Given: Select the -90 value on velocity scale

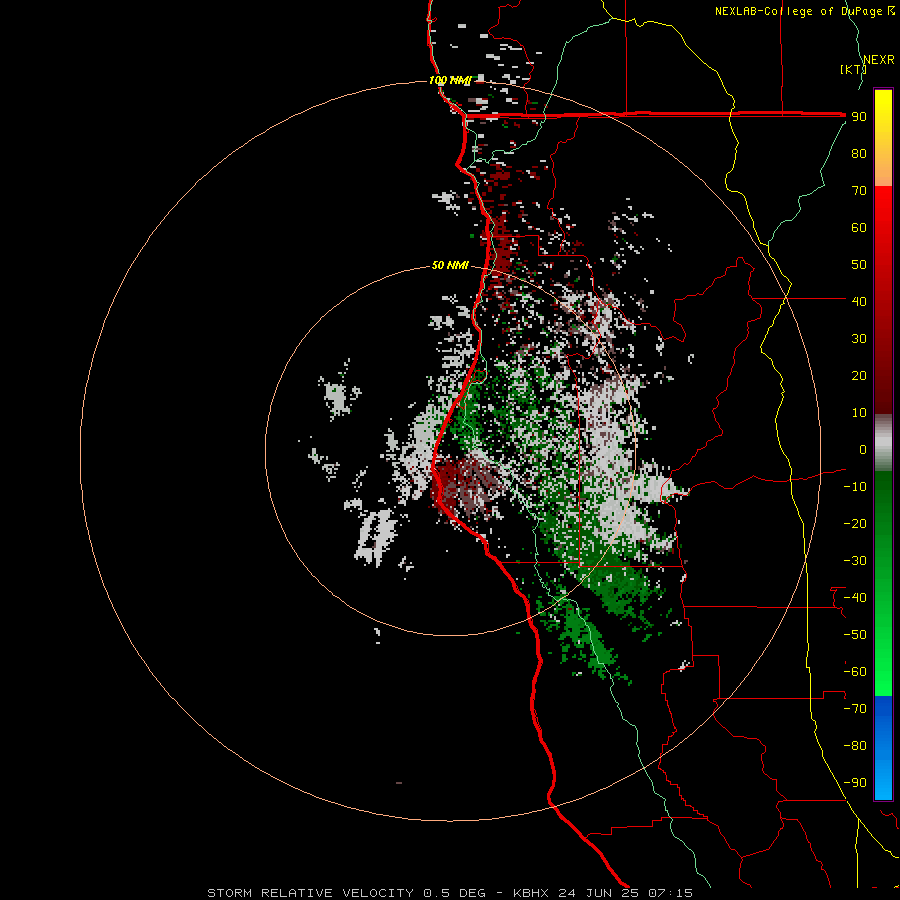Looking at the screenshot, I should pos(855,782).
